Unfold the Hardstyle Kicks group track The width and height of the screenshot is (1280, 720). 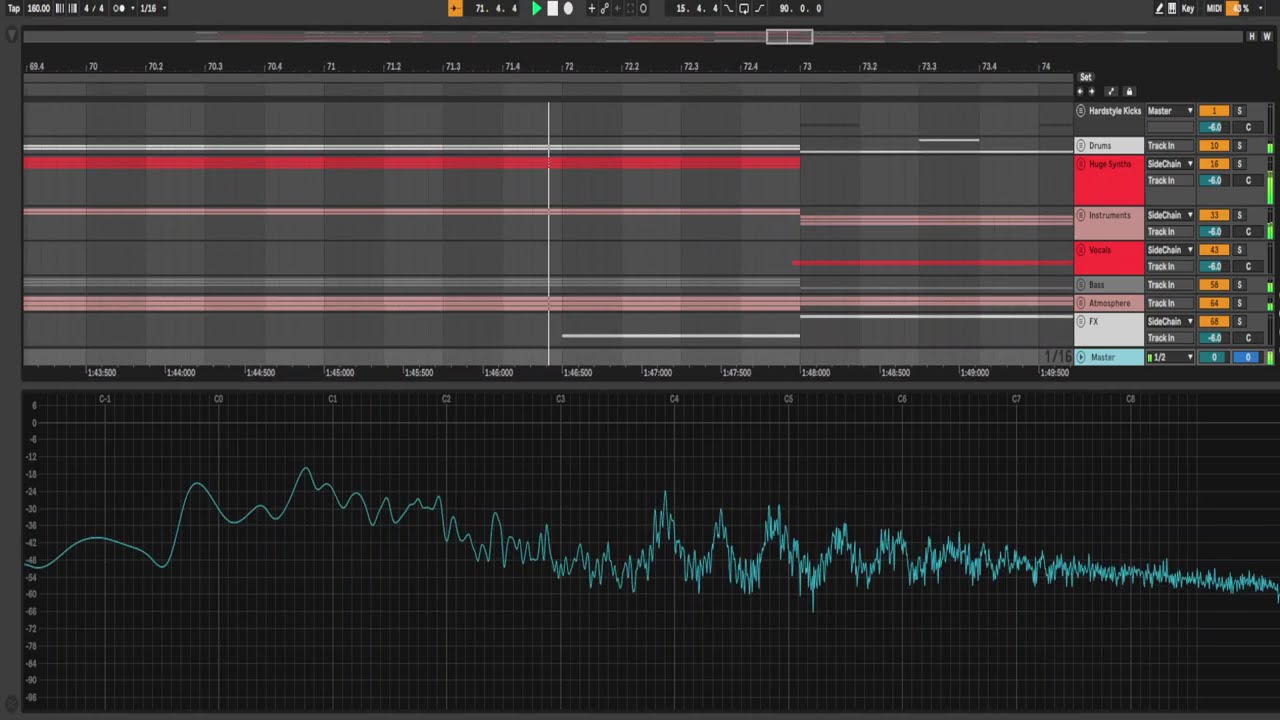(x=1081, y=111)
